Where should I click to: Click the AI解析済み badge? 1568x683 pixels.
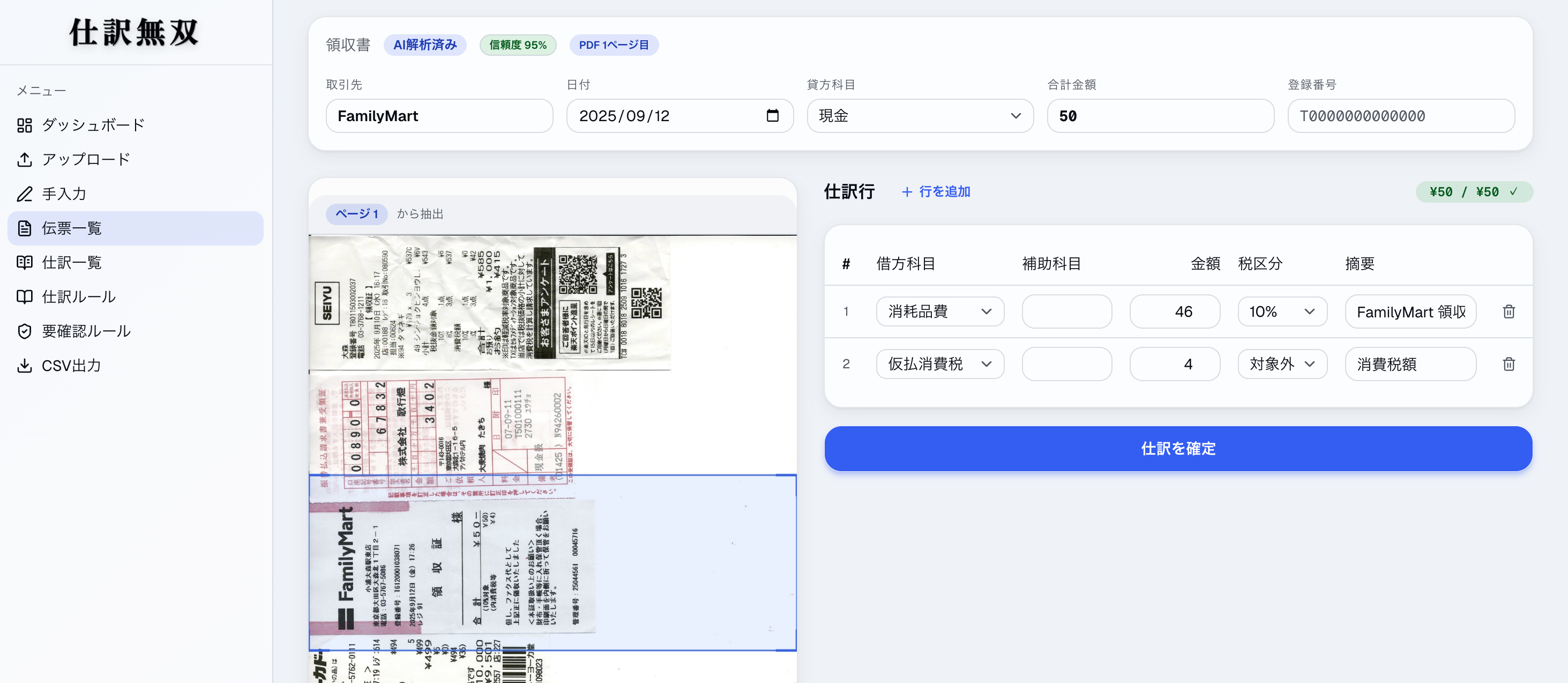(425, 45)
